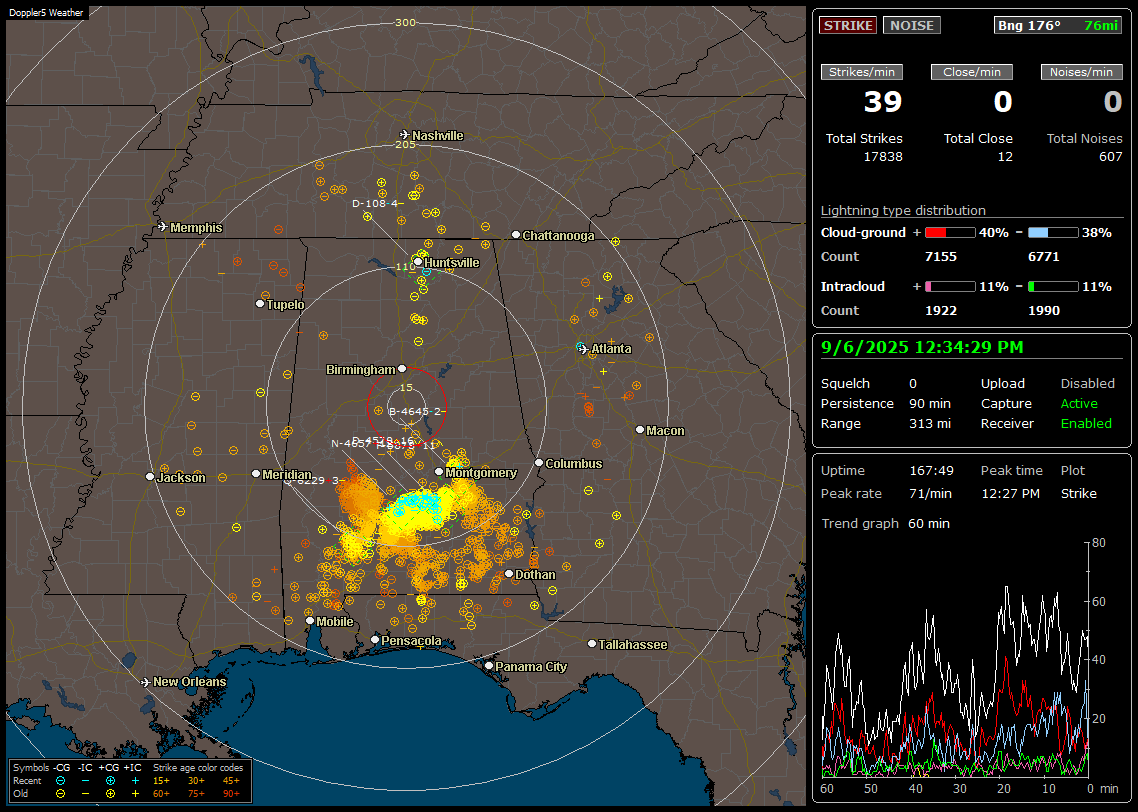Click the Memphis airport plane icon
This screenshot has width=1138, height=812.
tap(163, 227)
